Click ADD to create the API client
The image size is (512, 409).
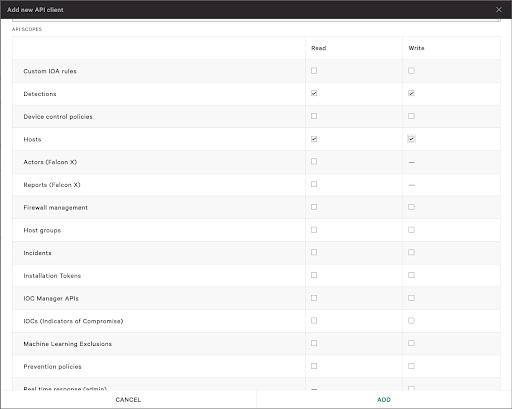click(x=384, y=399)
